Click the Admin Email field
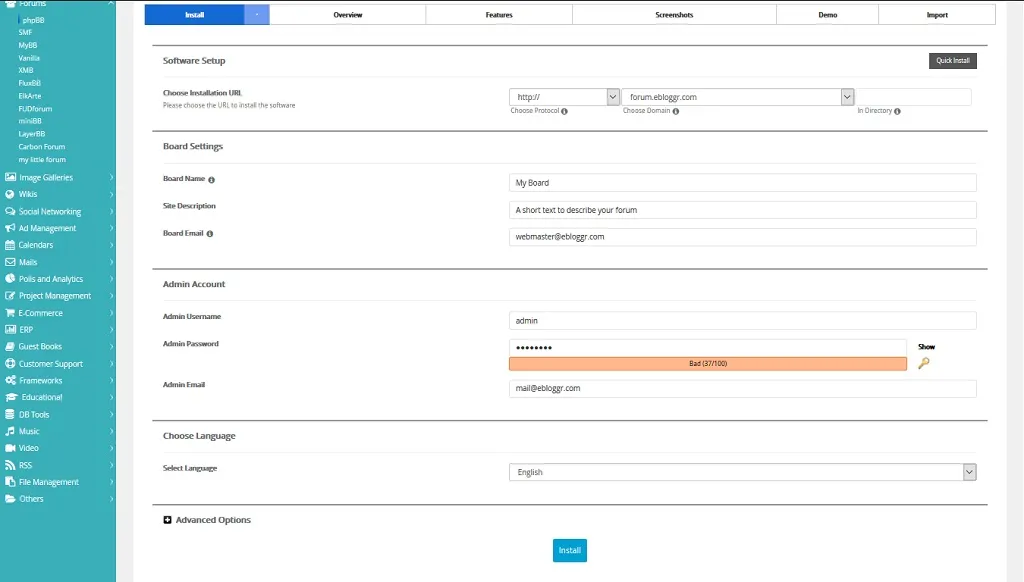 (743, 388)
